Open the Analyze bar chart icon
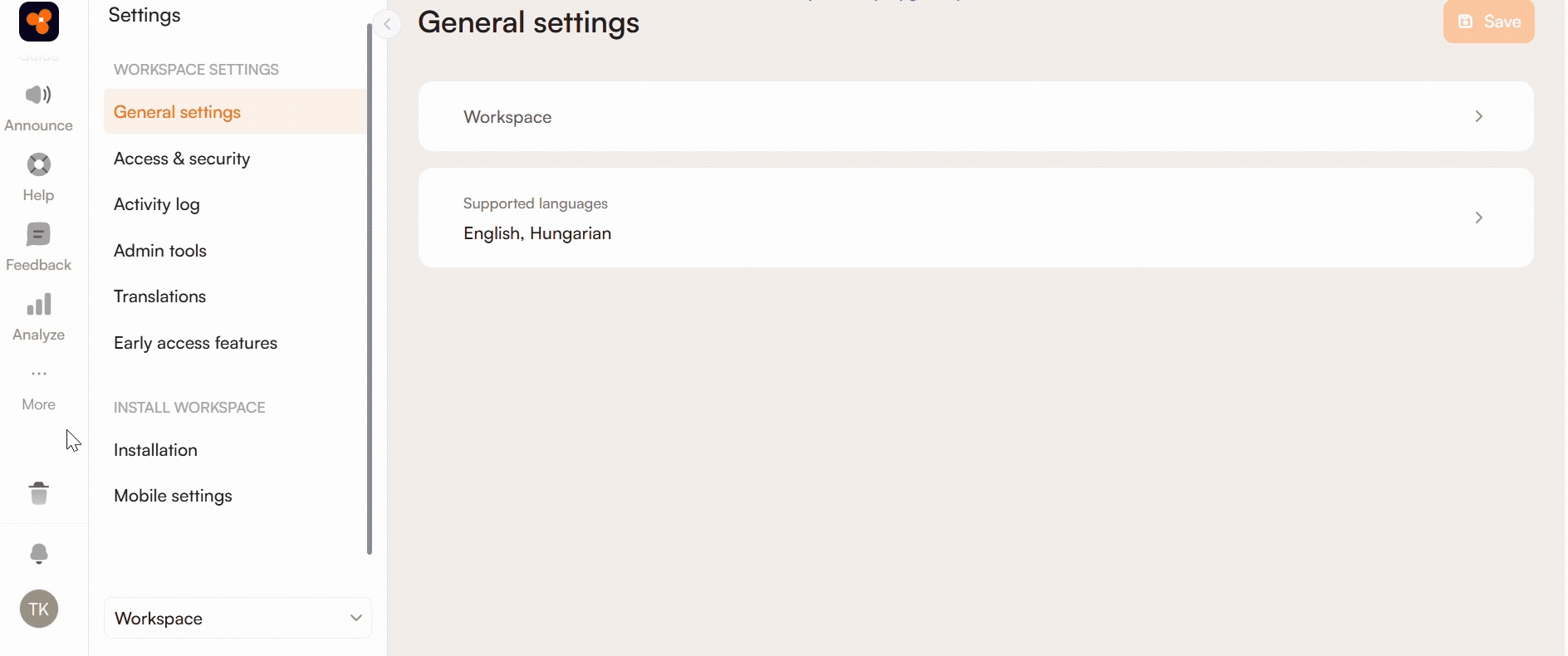Viewport: 1568px width, 656px height. (38, 305)
